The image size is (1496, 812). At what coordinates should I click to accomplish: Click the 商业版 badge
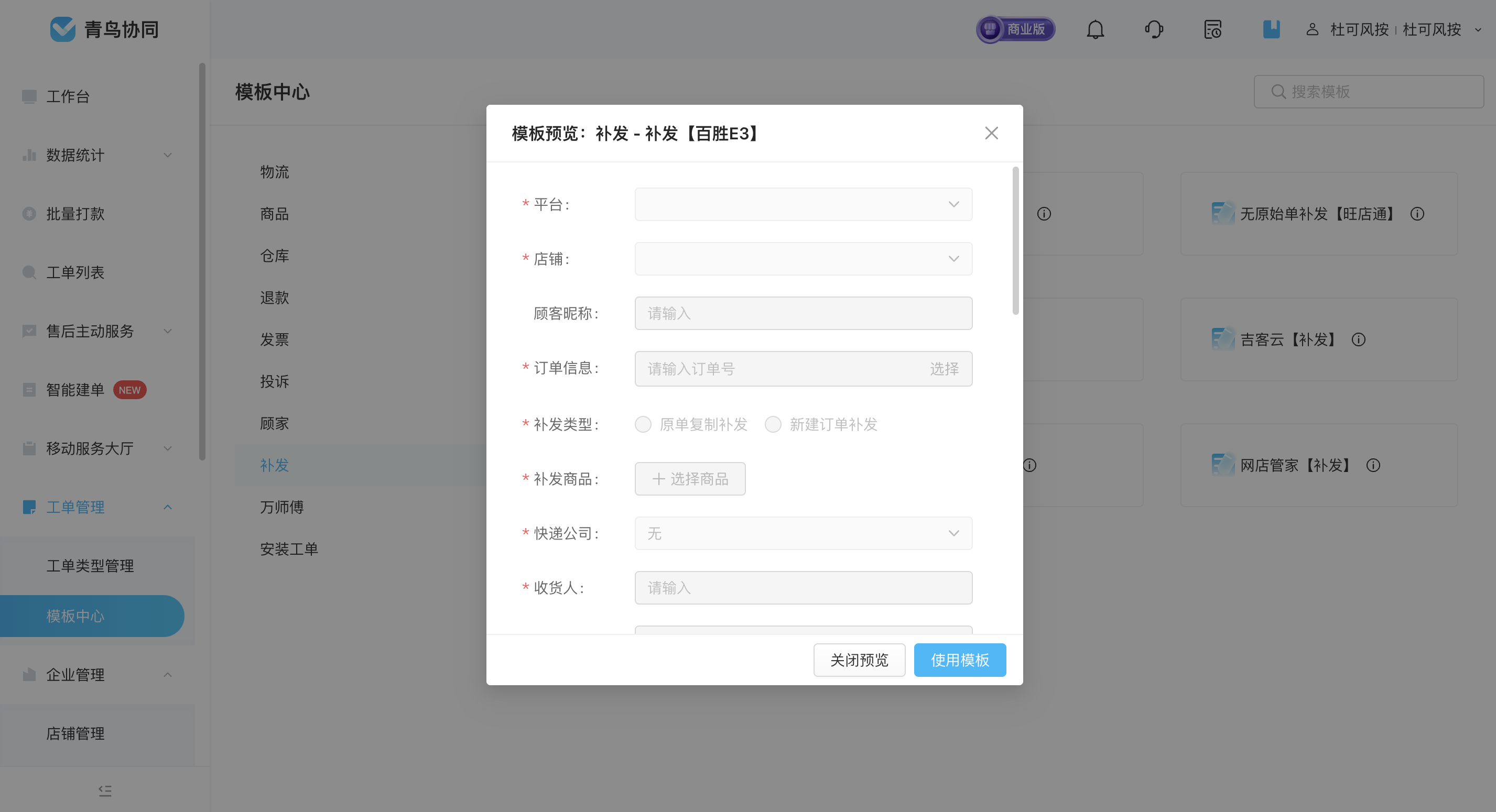tap(1016, 29)
